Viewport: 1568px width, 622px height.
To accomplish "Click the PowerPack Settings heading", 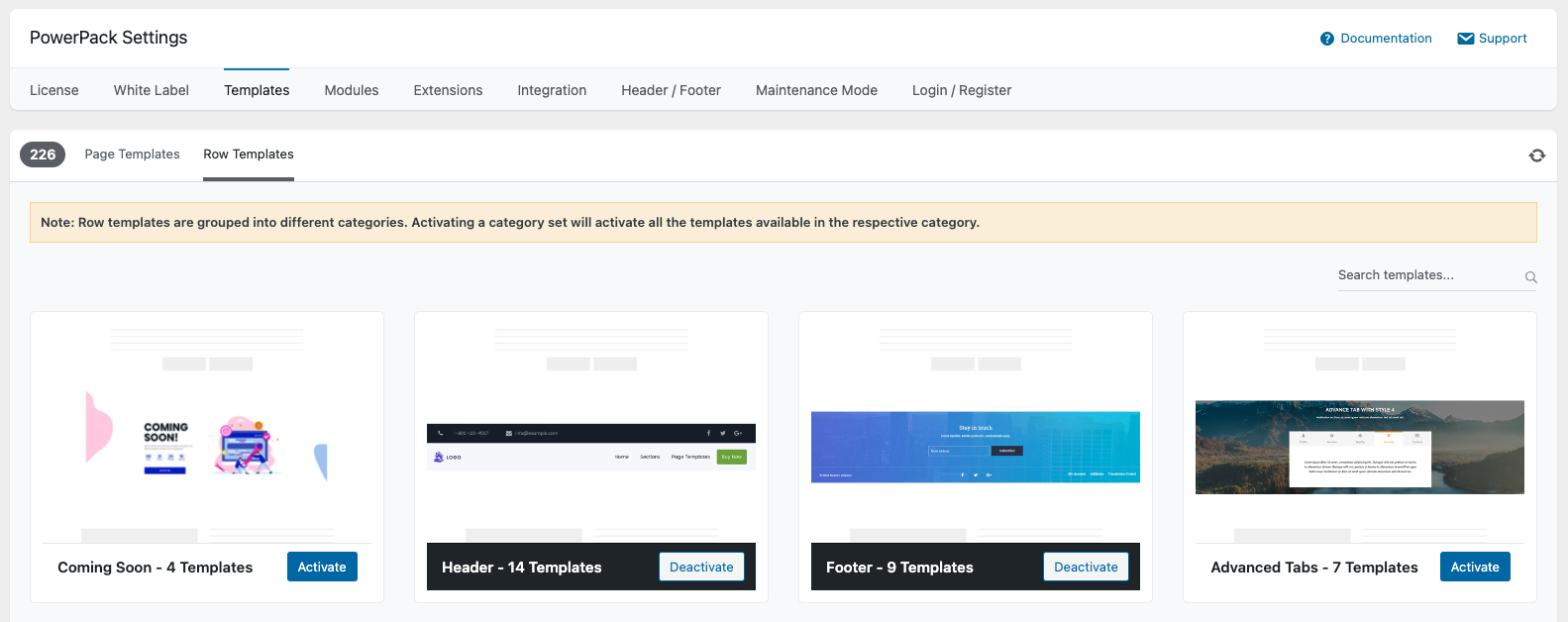I will click(x=109, y=38).
